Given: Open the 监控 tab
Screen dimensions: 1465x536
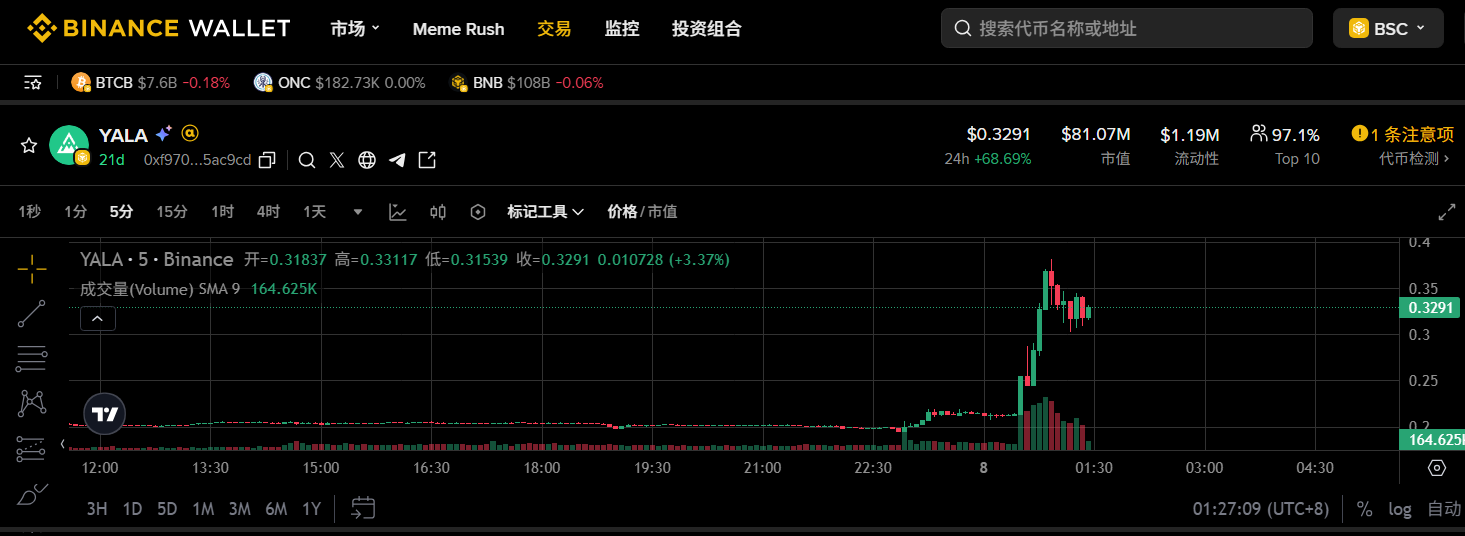Looking at the screenshot, I should point(622,28).
